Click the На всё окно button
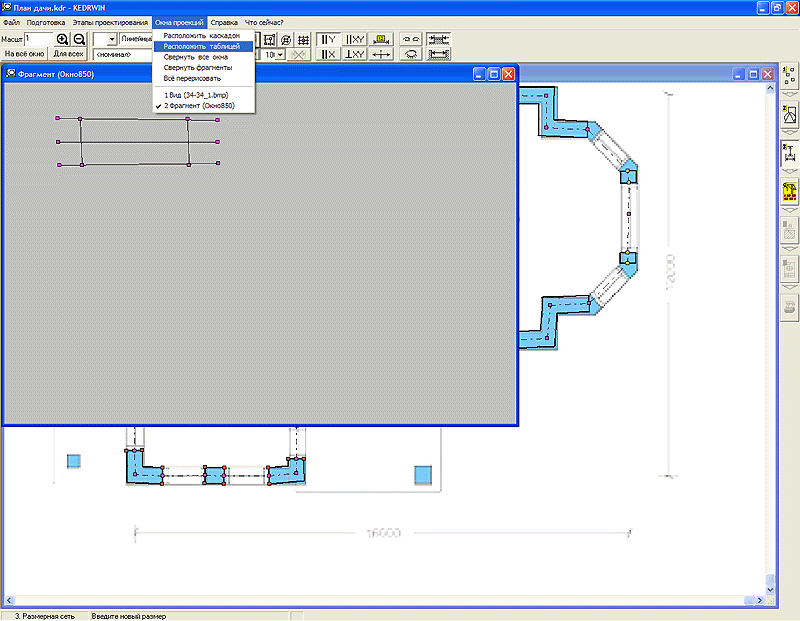Image resolution: width=800 pixels, height=621 pixels. (x=24, y=54)
